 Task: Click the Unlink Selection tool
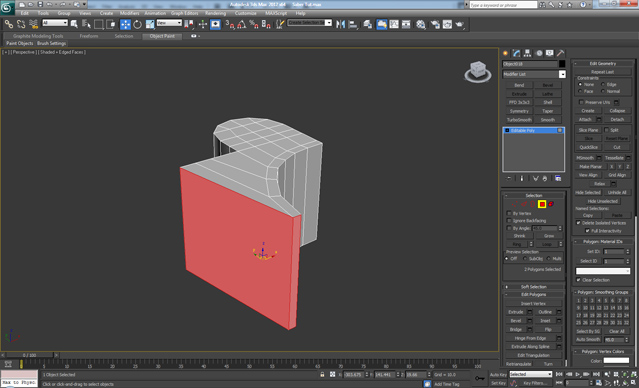[x=21, y=24]
